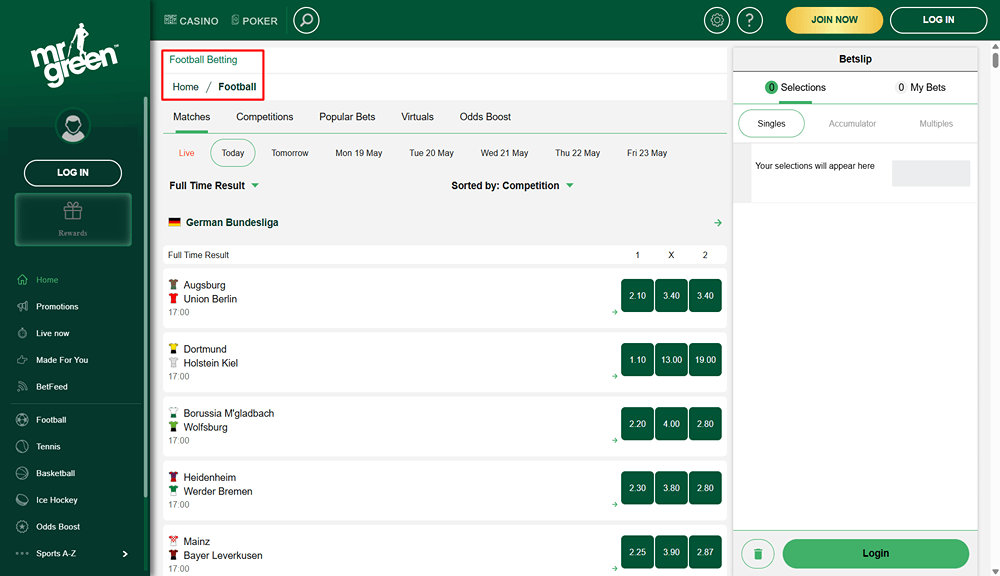Click the Odds Boost star icon in sidebar

click(x=22, y=527)
